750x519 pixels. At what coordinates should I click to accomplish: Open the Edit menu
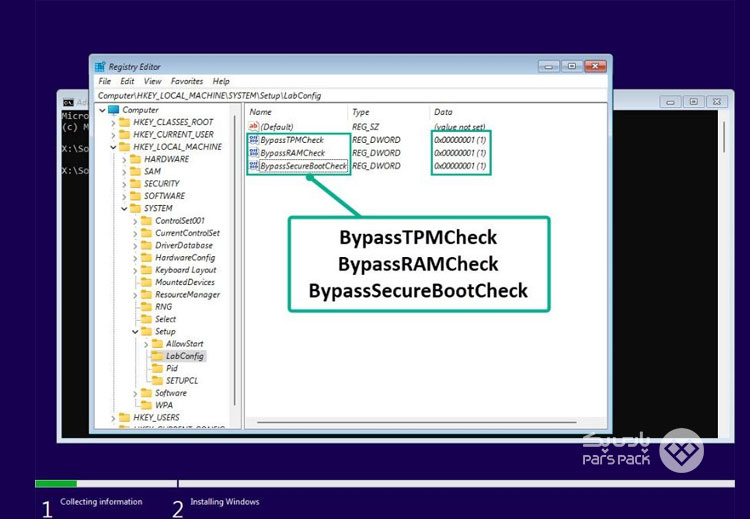(127, 81)
